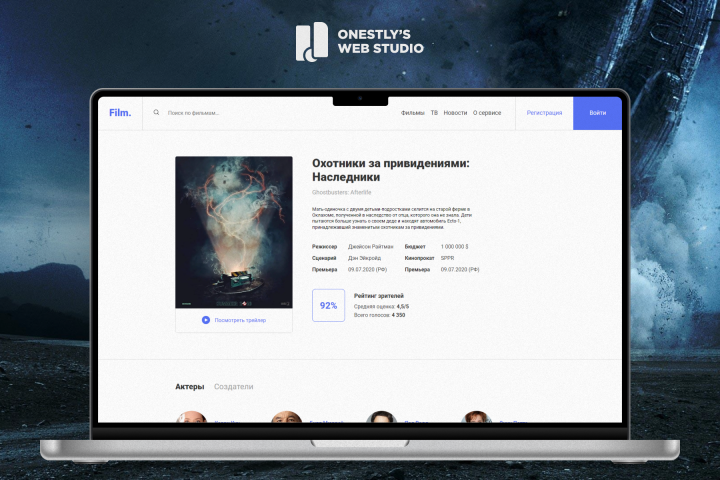Image resolution: width=720 pixels, height=480 pixels.
Task: Click the Посмотреть трейлер link
Action: (240, 320)
